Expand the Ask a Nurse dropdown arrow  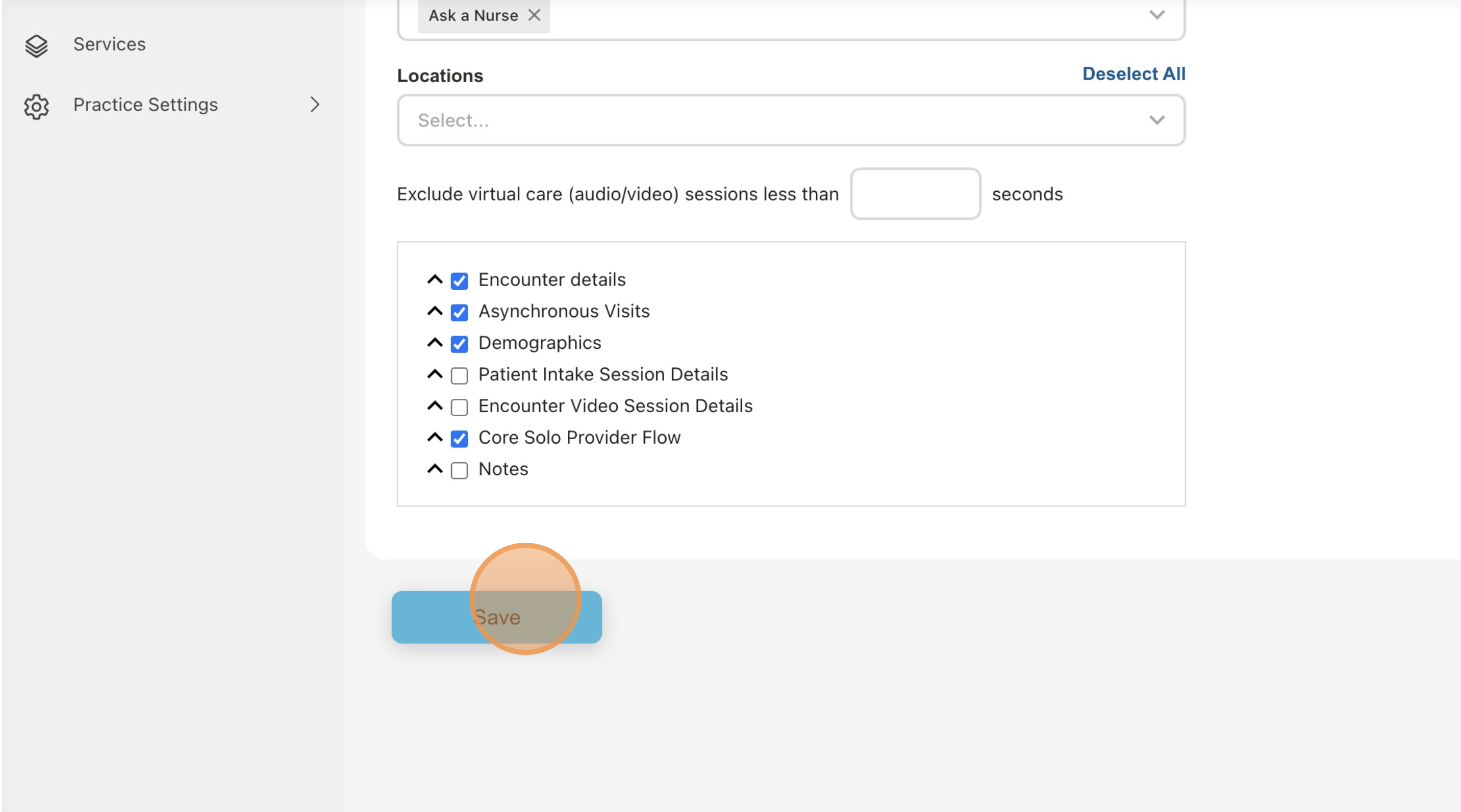[x=1156, y=15]
